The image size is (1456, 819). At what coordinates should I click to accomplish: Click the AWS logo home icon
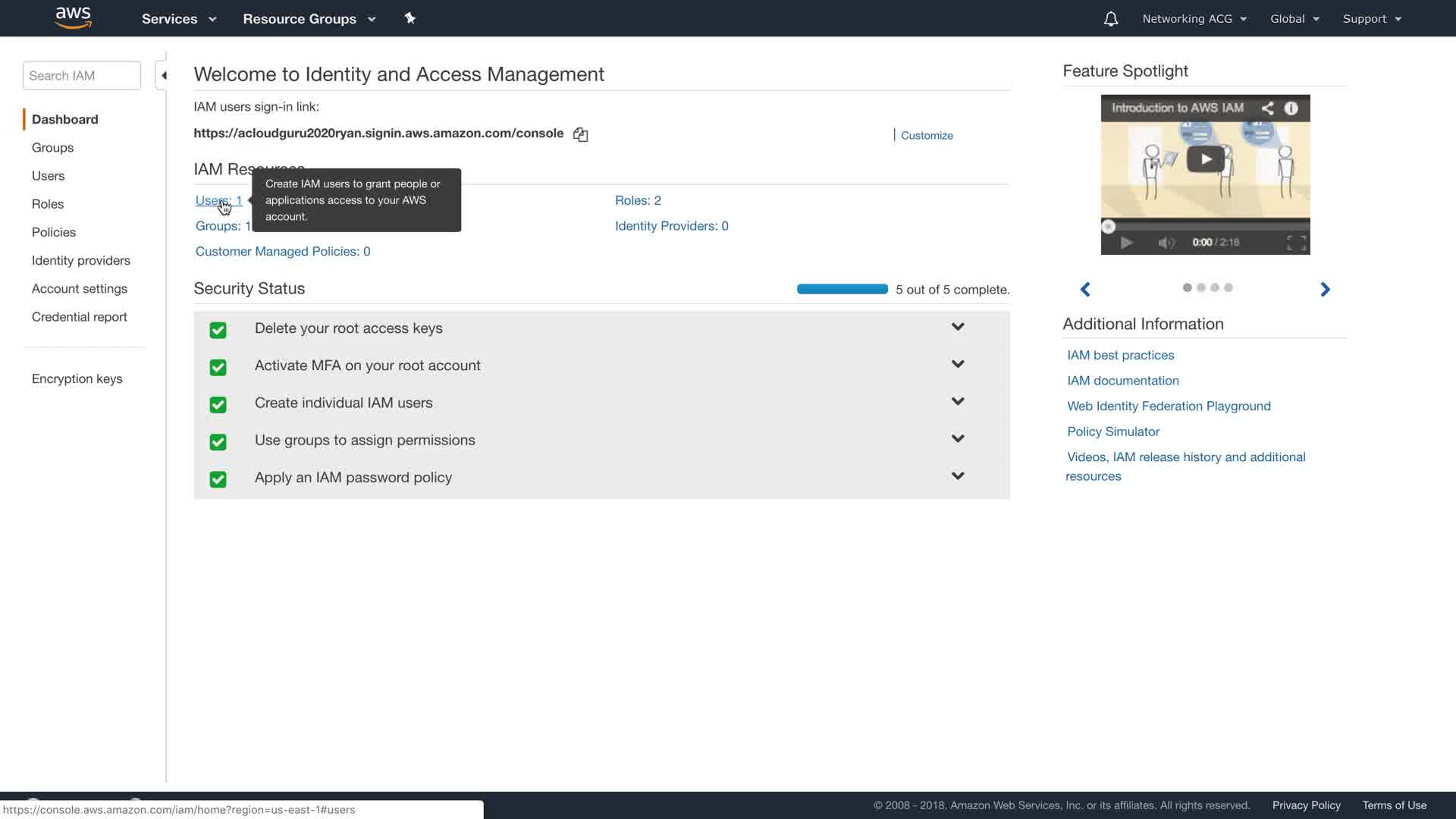coord(73,18)
